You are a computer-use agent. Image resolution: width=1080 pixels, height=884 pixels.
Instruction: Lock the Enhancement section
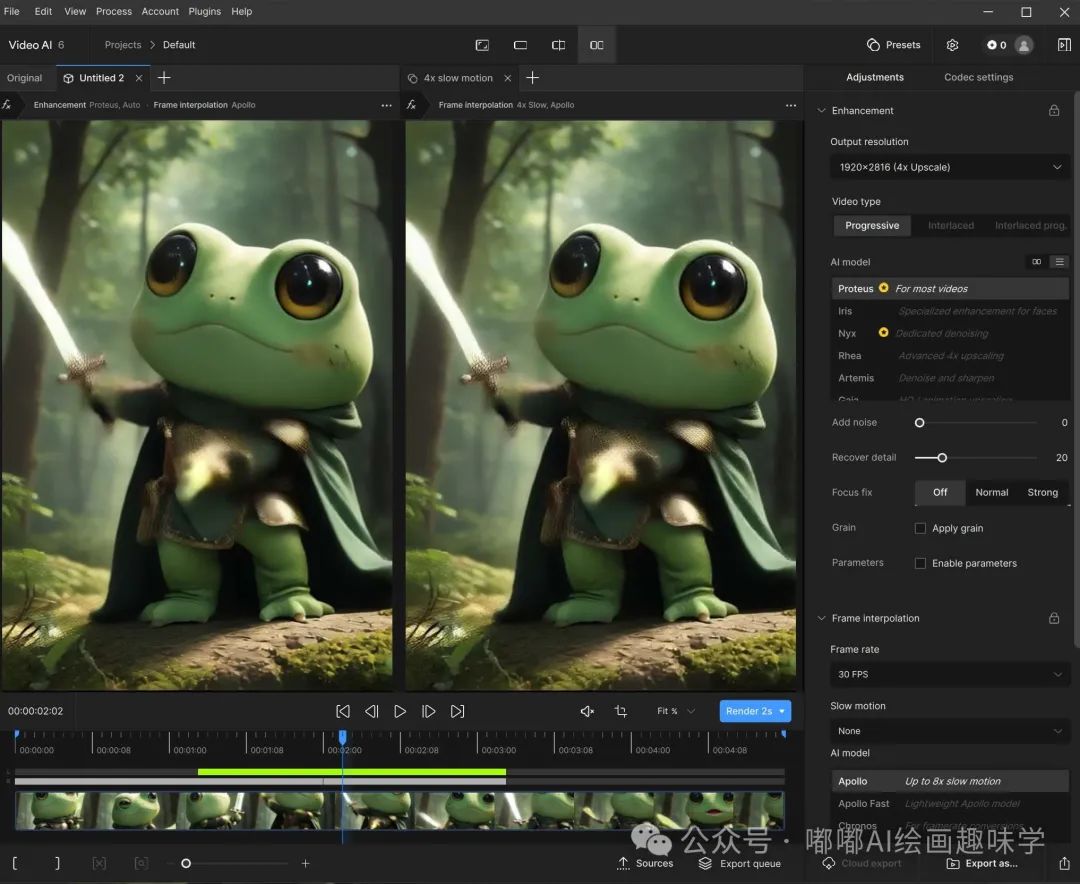pyautogui.click(x=1054, y=110)
